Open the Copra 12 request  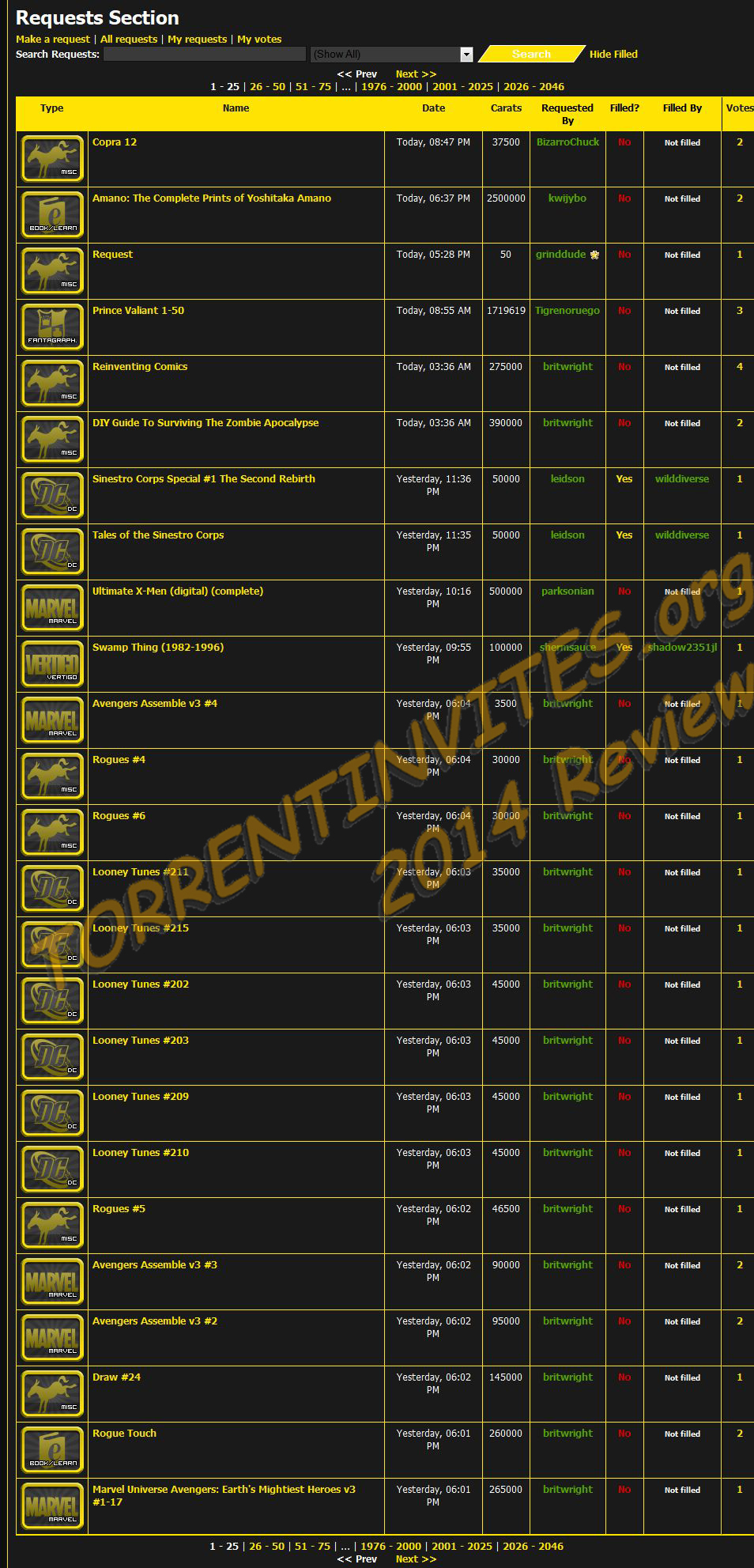point(115,142)
